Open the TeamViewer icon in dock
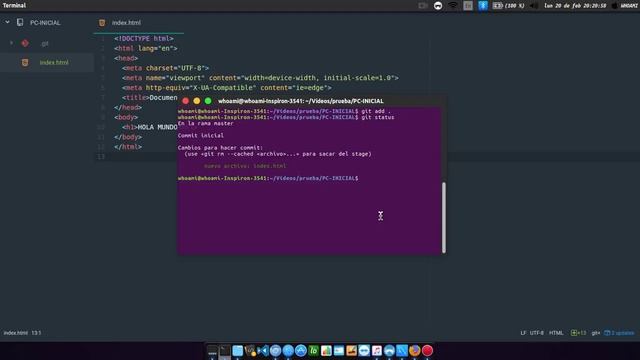Viewport: 640px width, 360px height. (x=364, y=351)
